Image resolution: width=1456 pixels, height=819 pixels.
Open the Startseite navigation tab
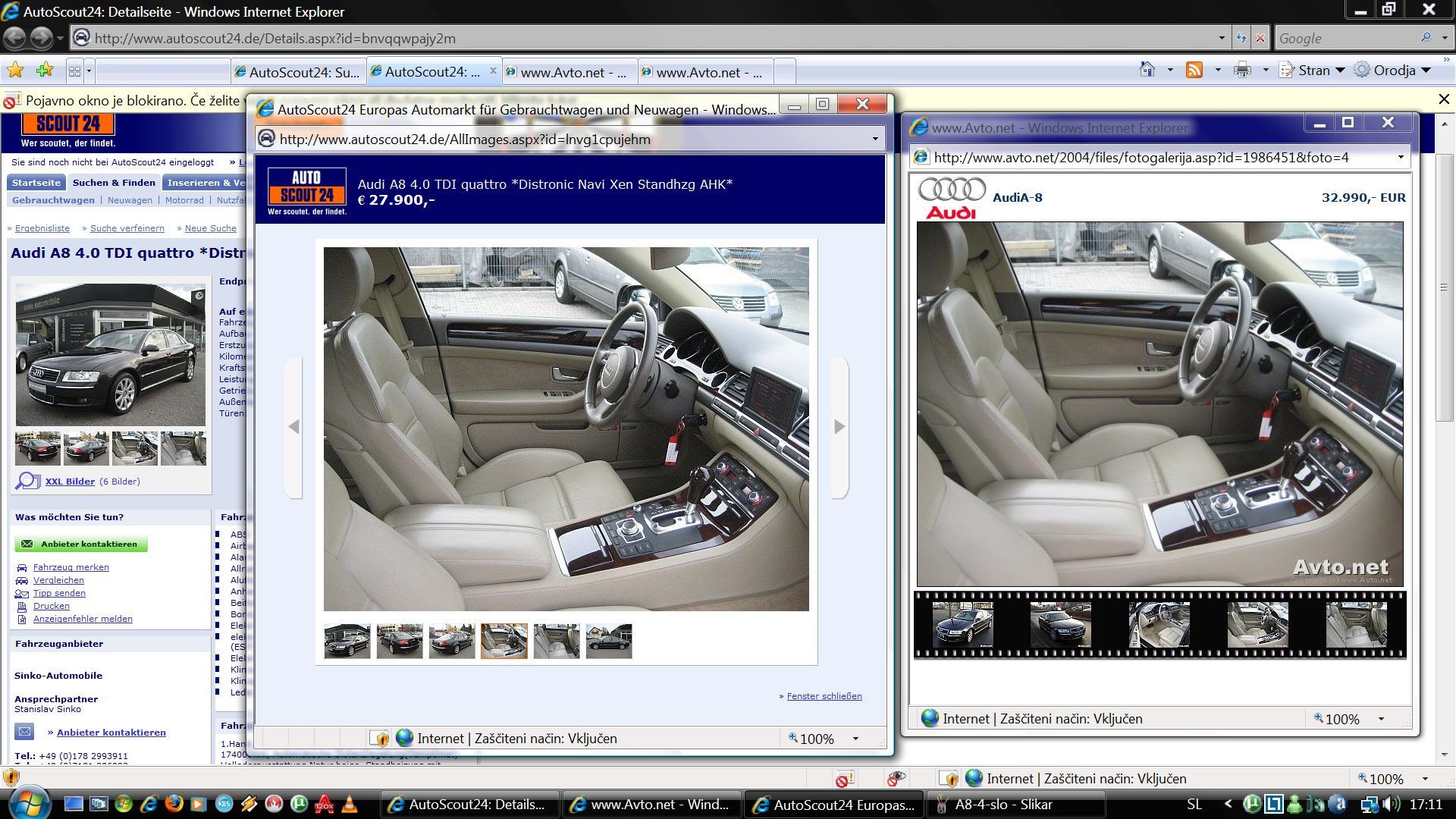[x=36, y=183]
